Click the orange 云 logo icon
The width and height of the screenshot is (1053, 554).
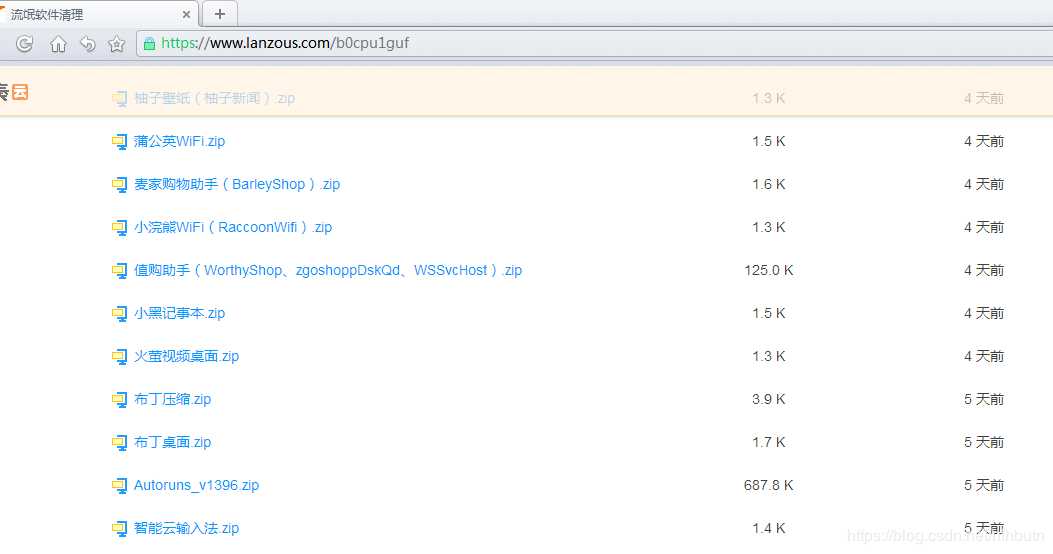(20, 92)
